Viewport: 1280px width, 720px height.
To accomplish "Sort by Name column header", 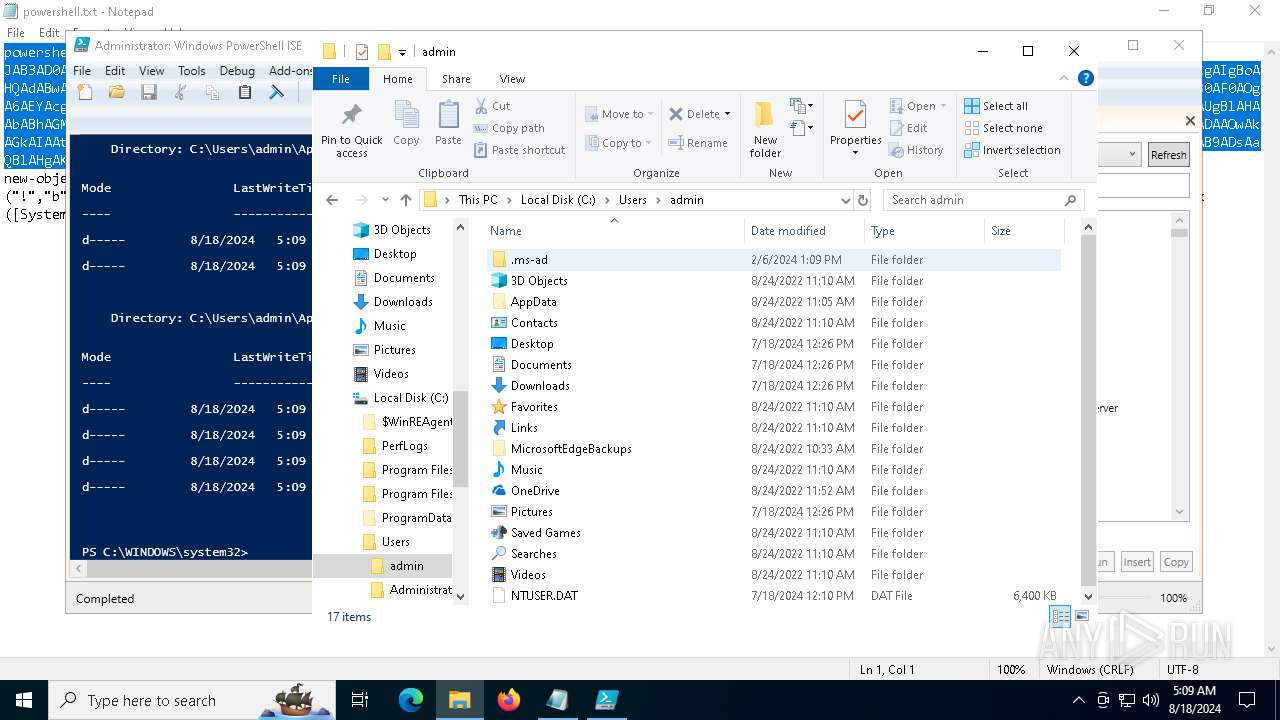I will click(613, 231).
